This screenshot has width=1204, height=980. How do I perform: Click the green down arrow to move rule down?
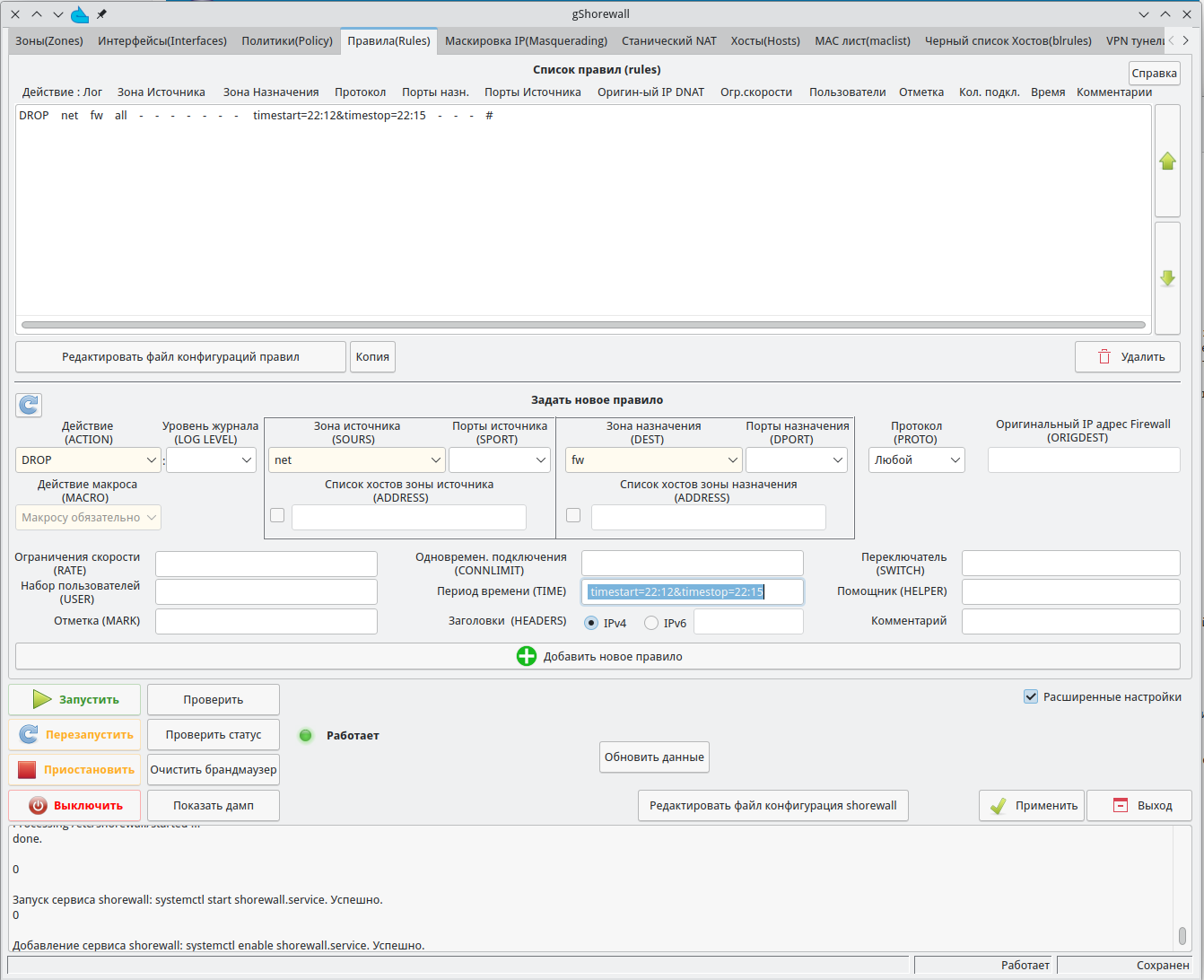[x=1166, y=278]
